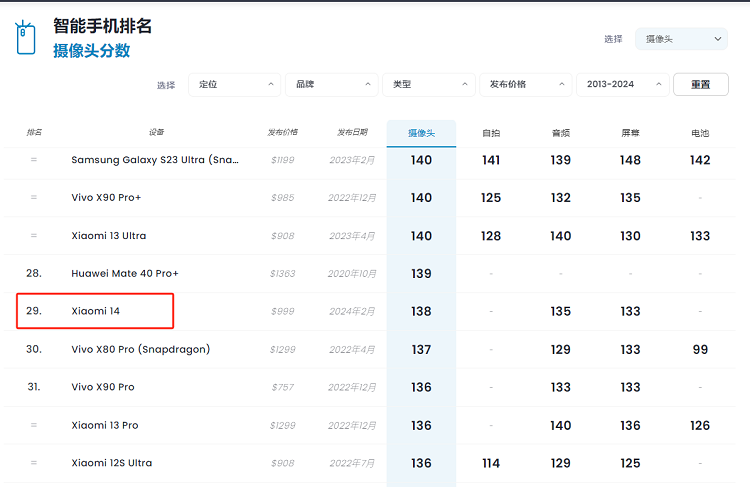
Task: Open the 2013-2024 year range dropdown
Action: (623, 85)
